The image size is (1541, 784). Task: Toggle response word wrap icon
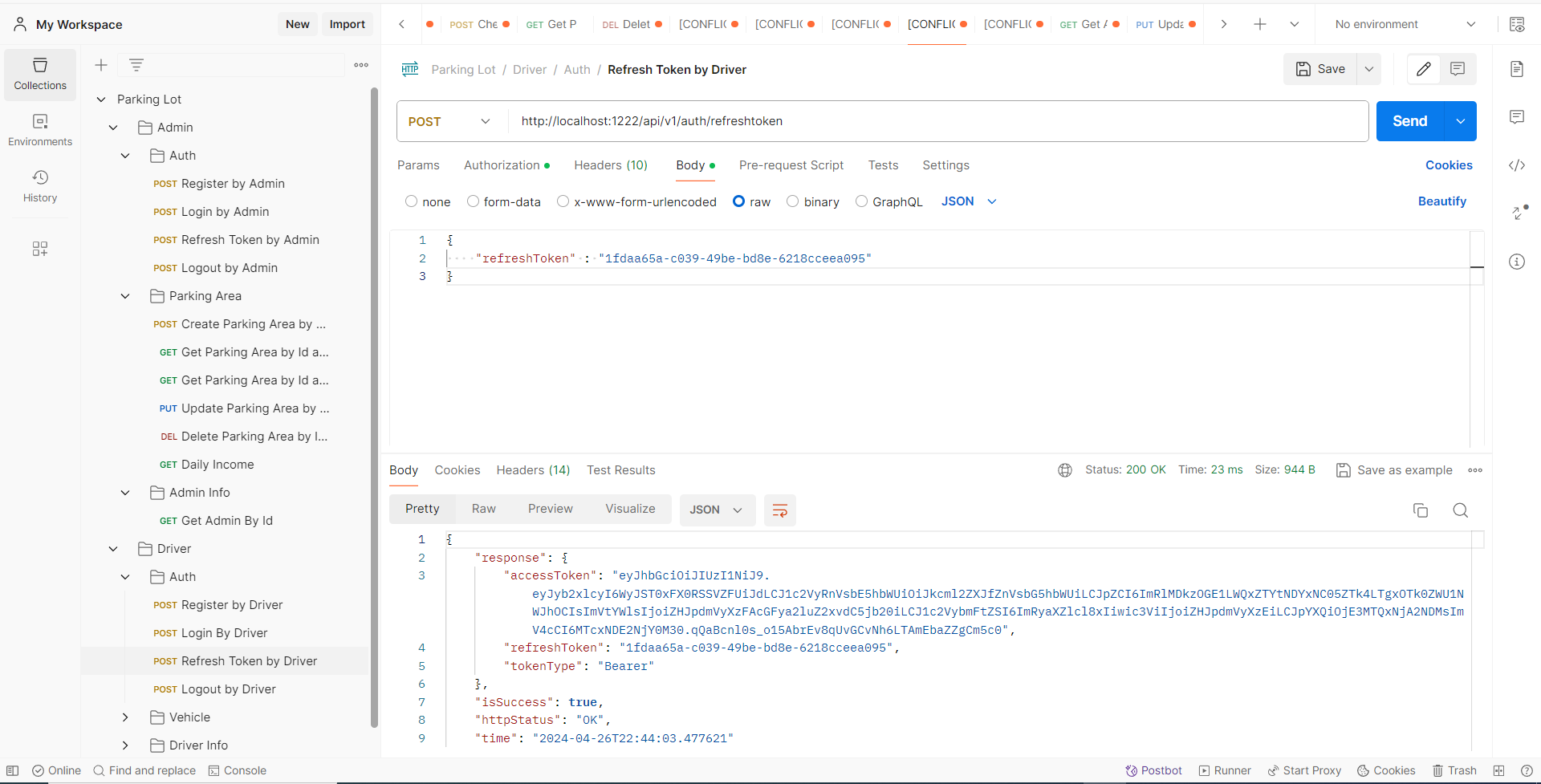coord(779,510)
